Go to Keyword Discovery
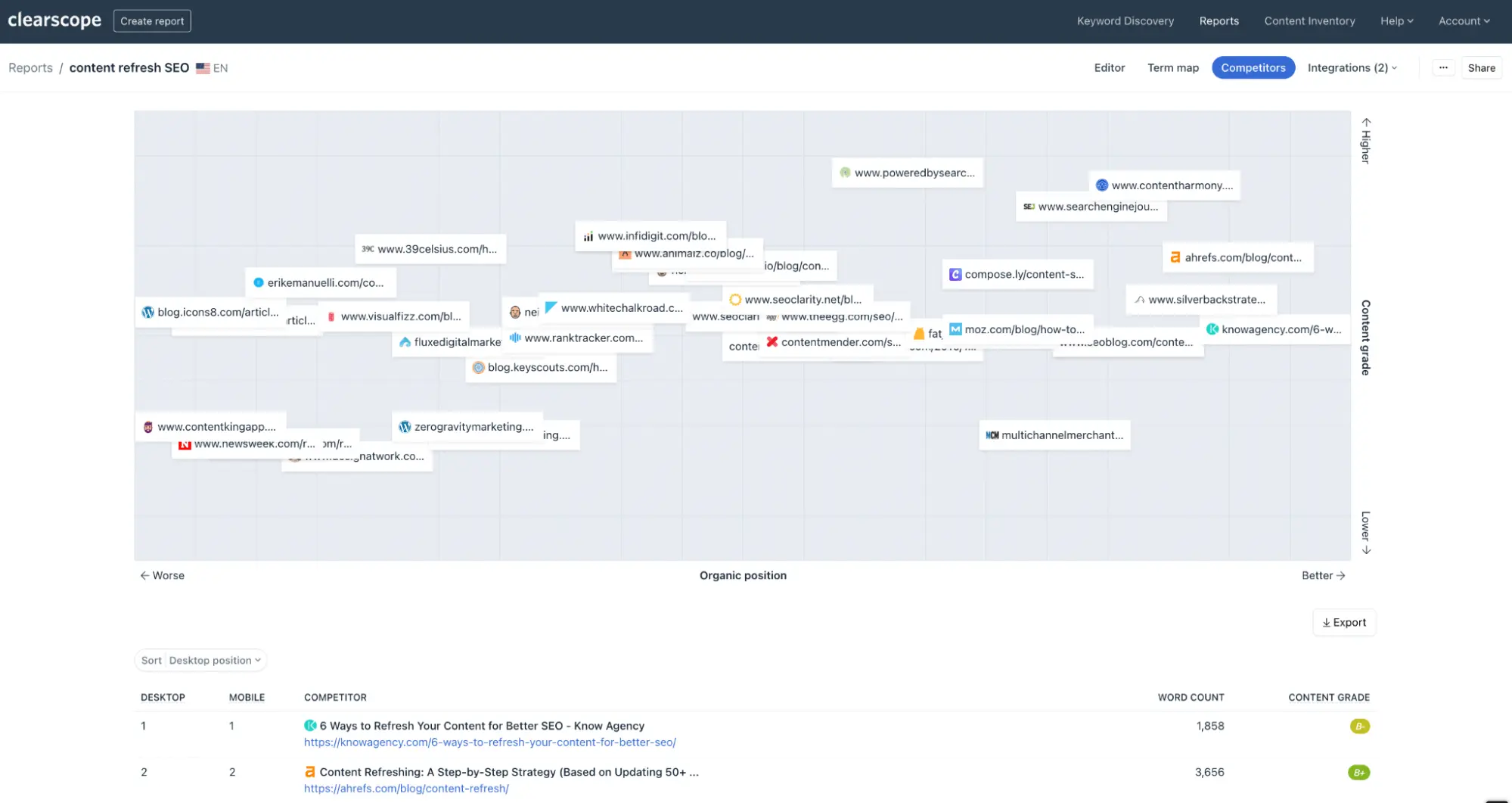Viewport: 1512px width, 803px height. (1125, 21)
